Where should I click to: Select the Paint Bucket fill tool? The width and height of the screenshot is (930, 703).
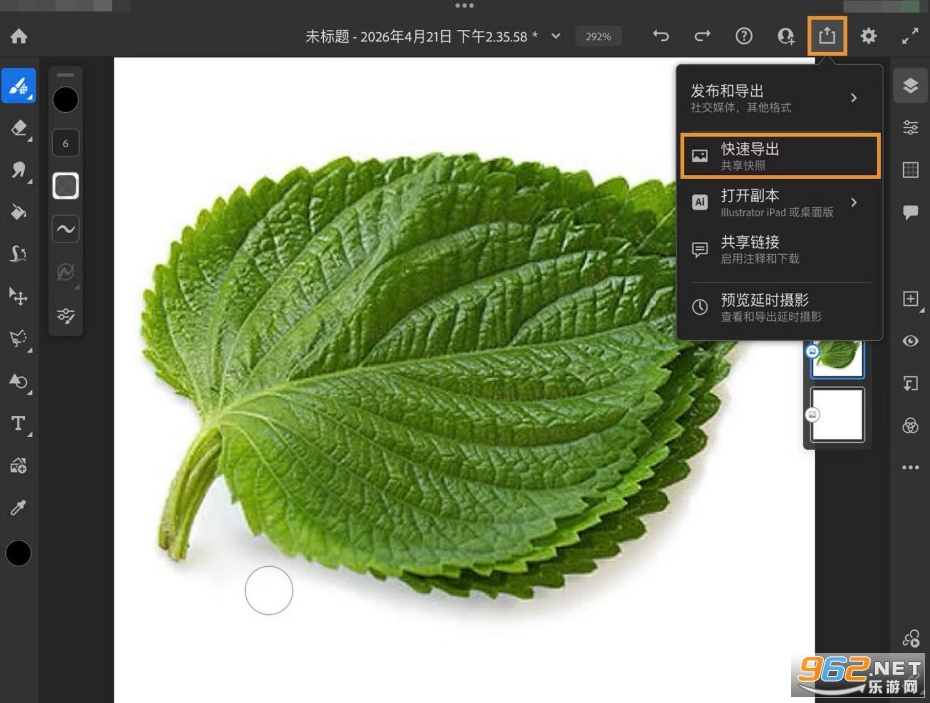coord(18,212)
